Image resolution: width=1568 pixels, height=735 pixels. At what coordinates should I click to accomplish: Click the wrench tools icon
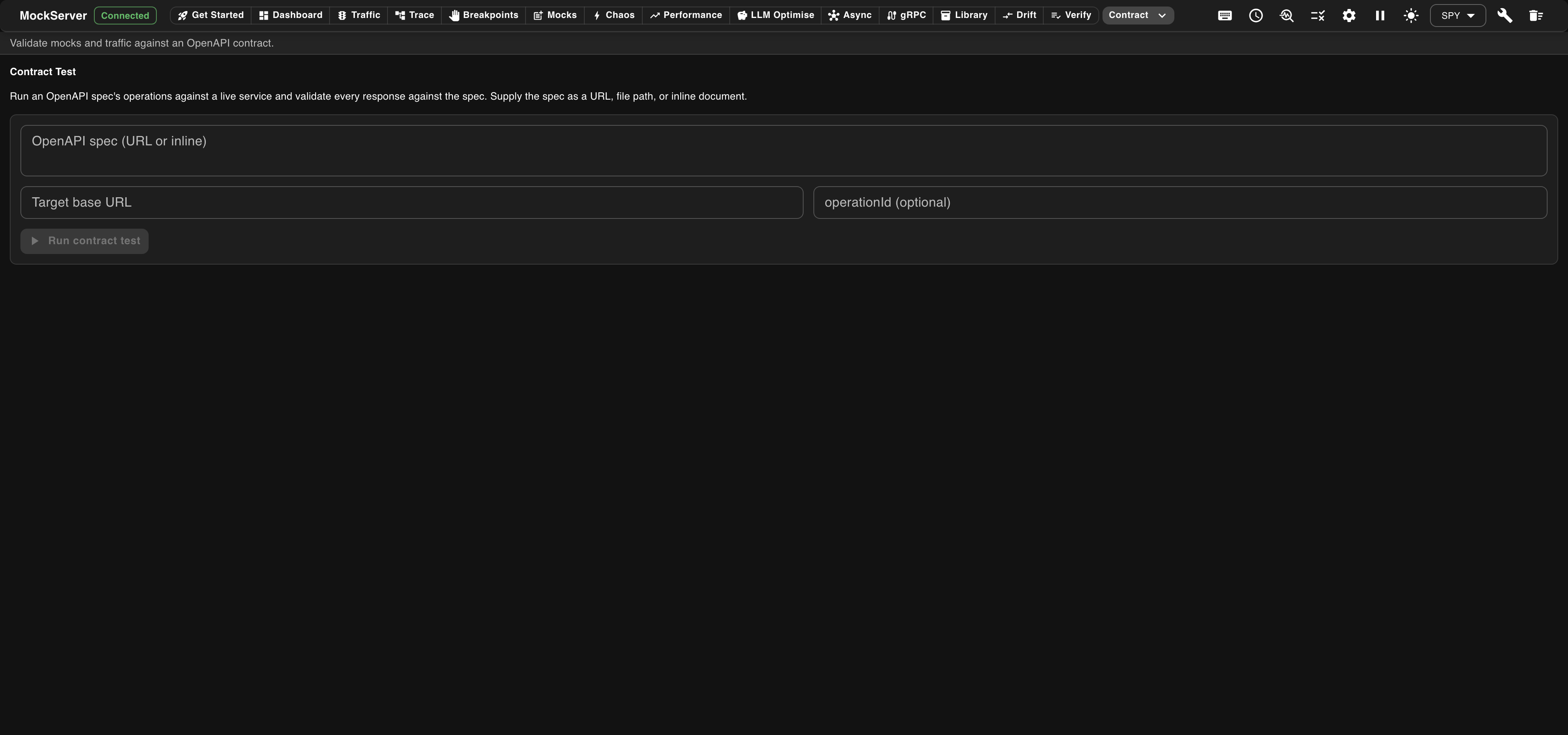(1505, 16)
